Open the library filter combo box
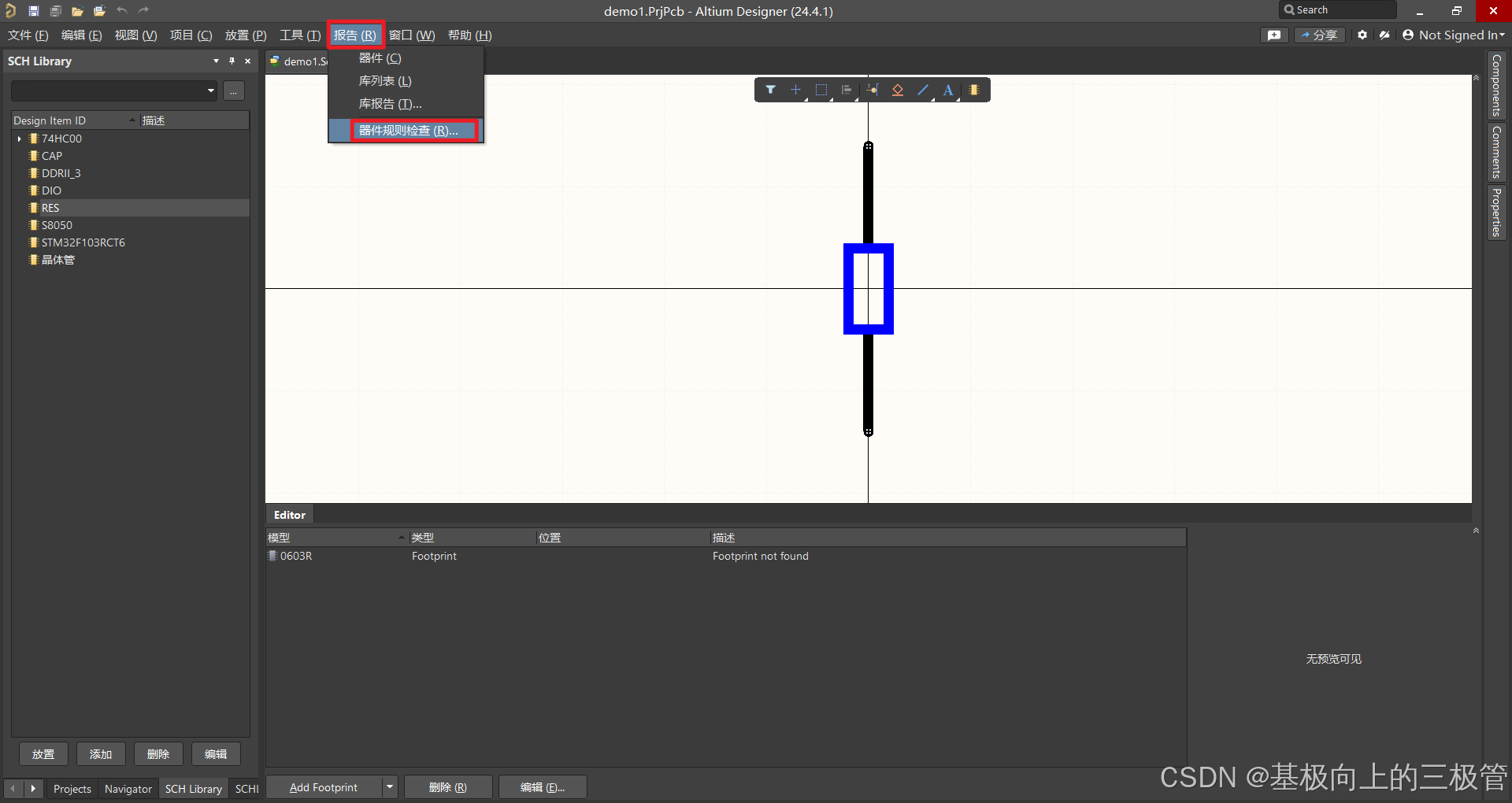The width and height of the screenshot is (1512, 803). (x=114, y=91)
